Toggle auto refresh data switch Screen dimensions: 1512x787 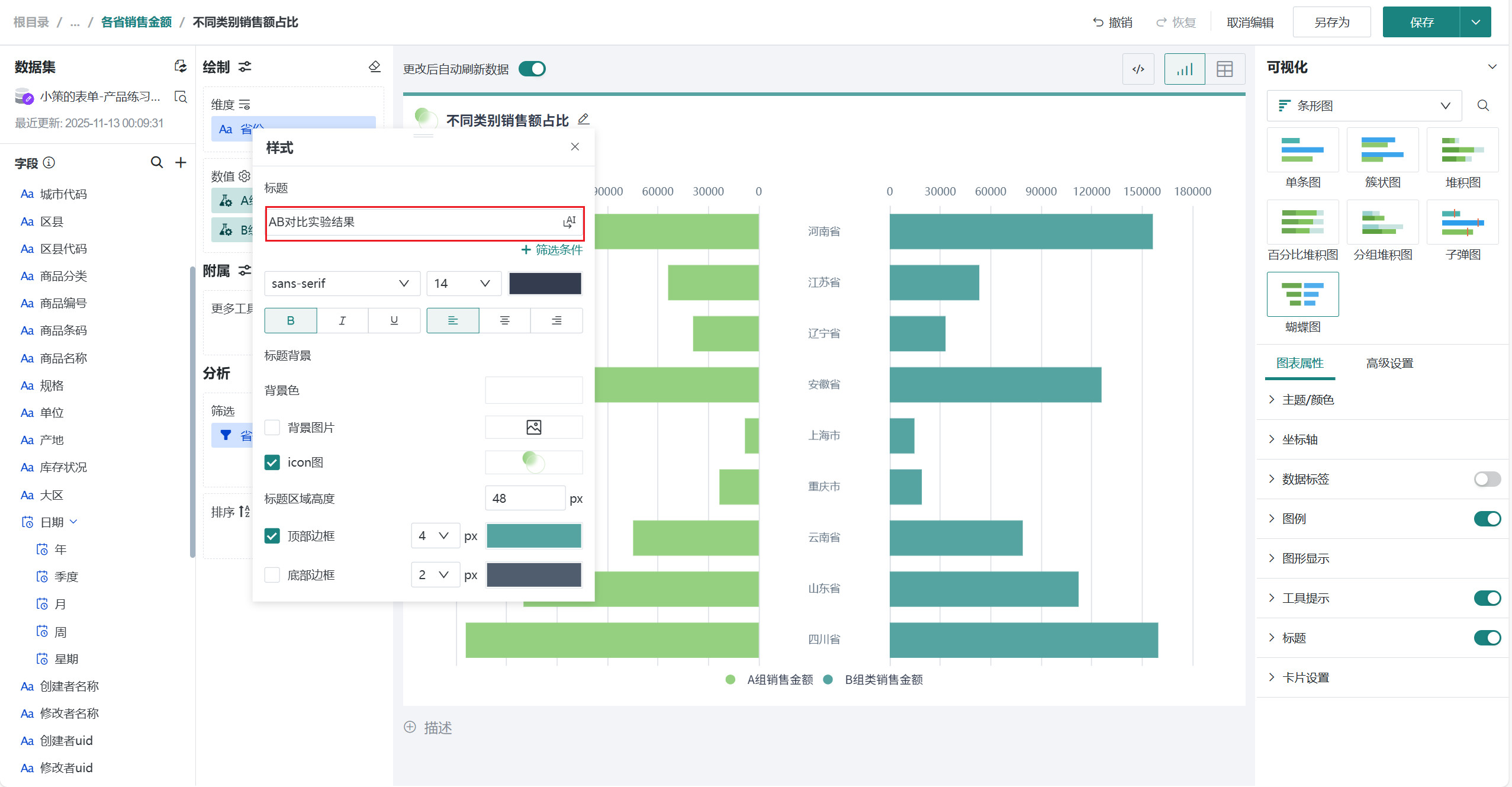point(532,69)
